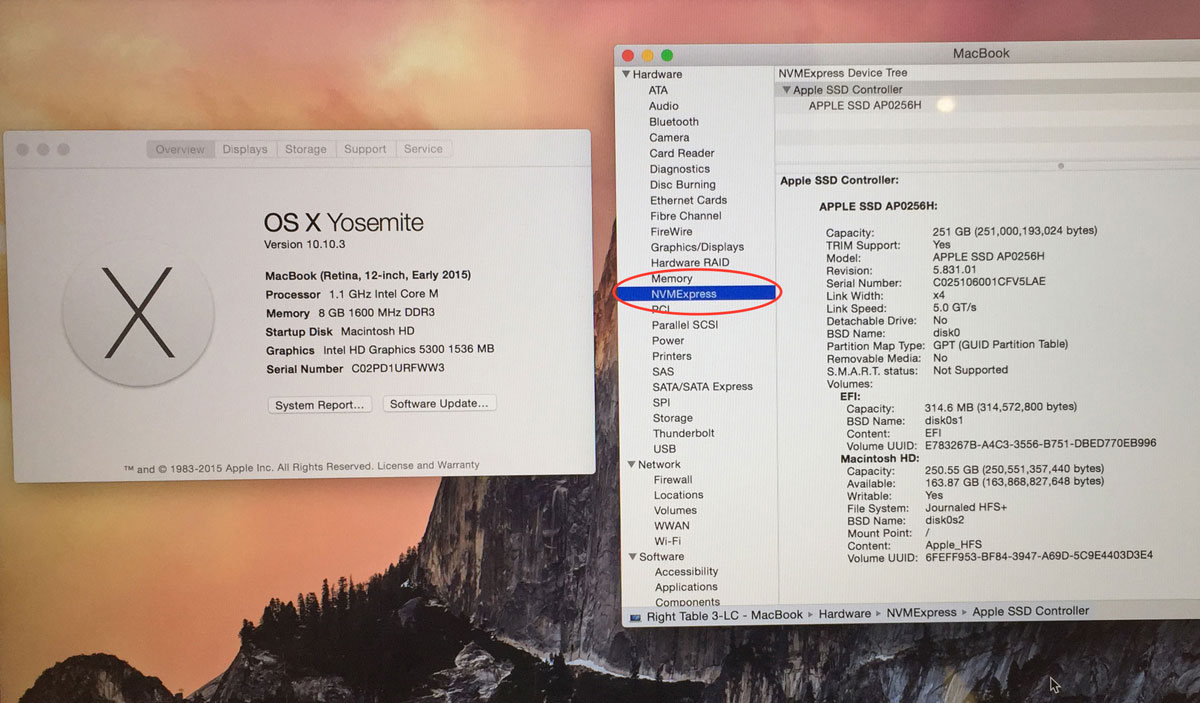Select Applications under Software
Image resolution: width=1200 pixels, height=703 pixels.
pyautogui.click(x=686, y=587)
